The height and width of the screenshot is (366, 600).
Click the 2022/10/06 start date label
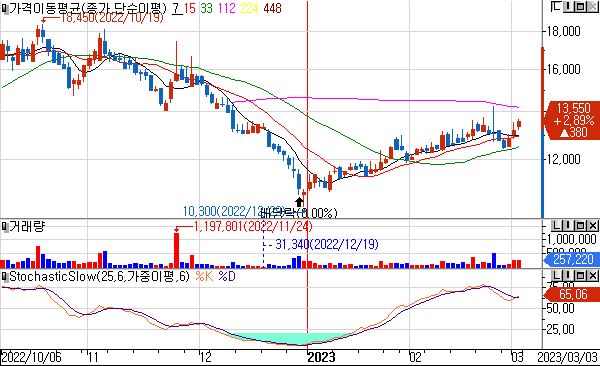(x=31, y=357)
